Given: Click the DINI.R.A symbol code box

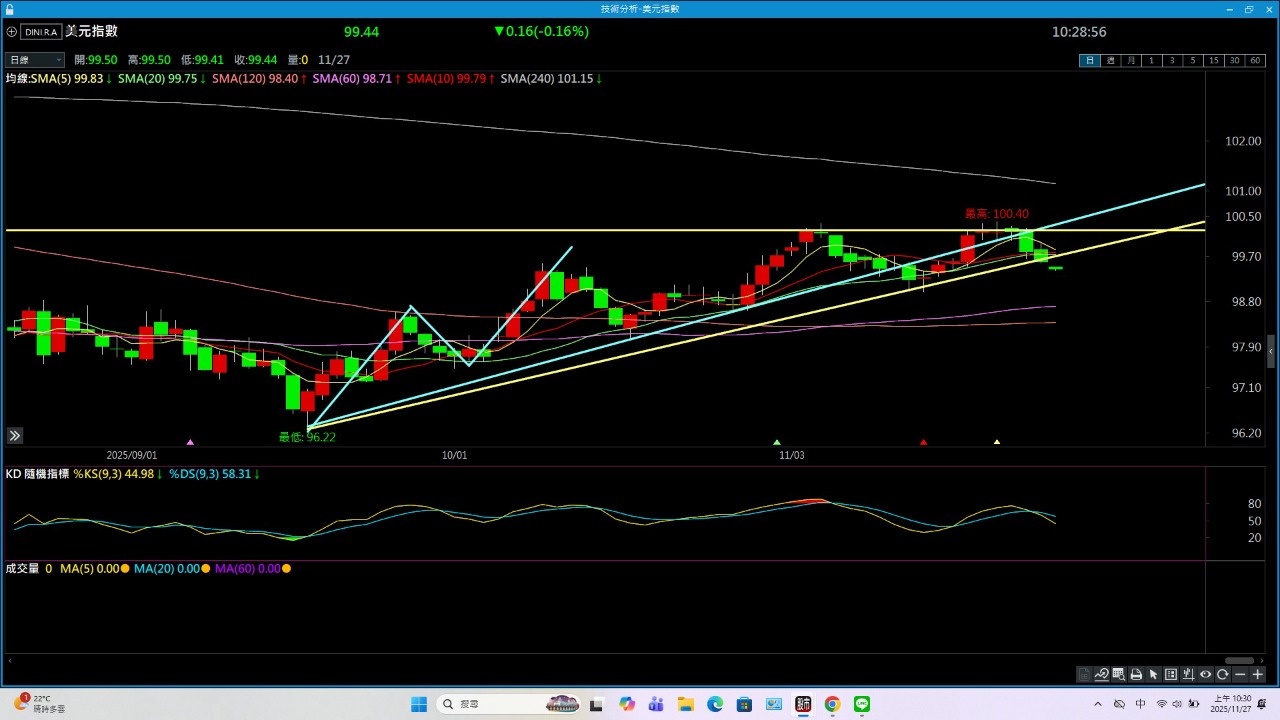Looking at the screenshot, I should click(41, 32).
